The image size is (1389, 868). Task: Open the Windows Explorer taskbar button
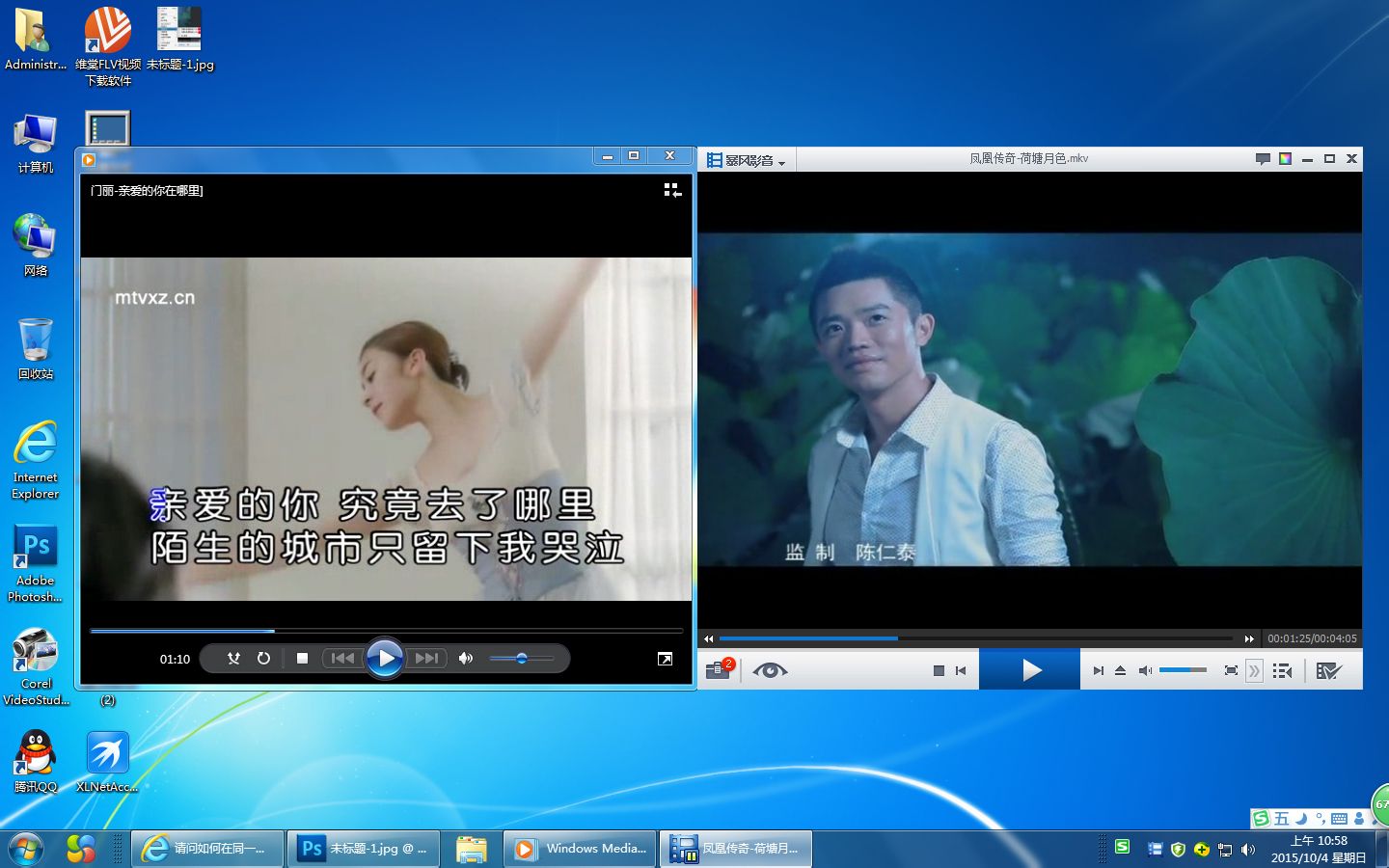coord(472,849)
